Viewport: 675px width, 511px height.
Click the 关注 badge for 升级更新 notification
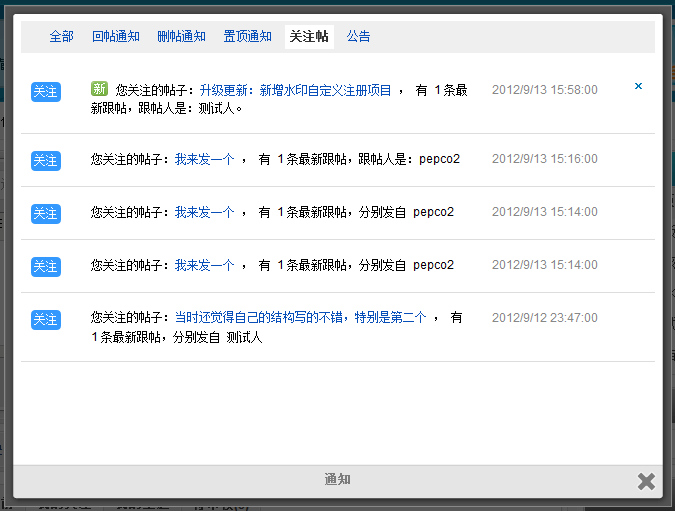point(46,92)
